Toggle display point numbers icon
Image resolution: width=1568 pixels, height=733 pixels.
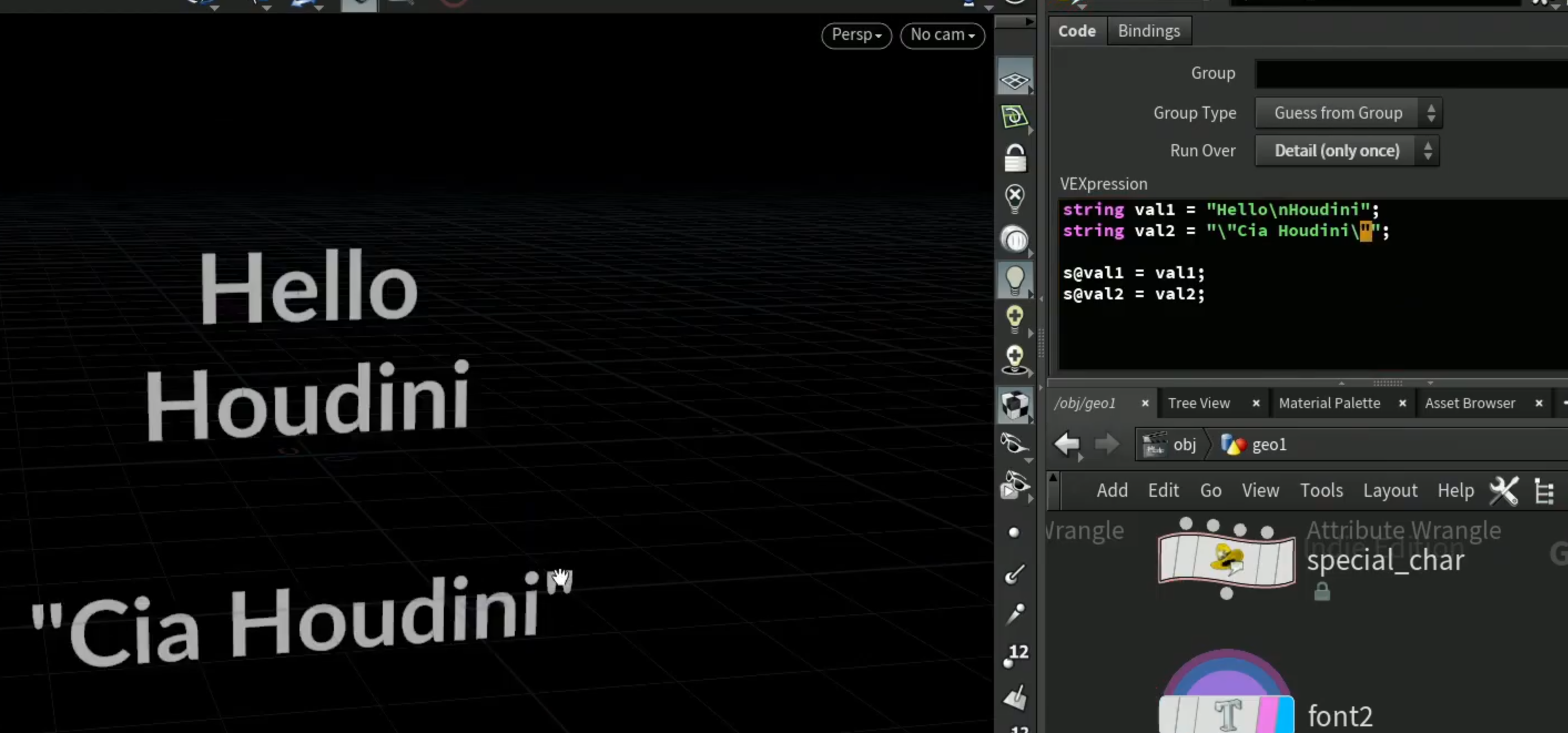(x=1016, y=655)
